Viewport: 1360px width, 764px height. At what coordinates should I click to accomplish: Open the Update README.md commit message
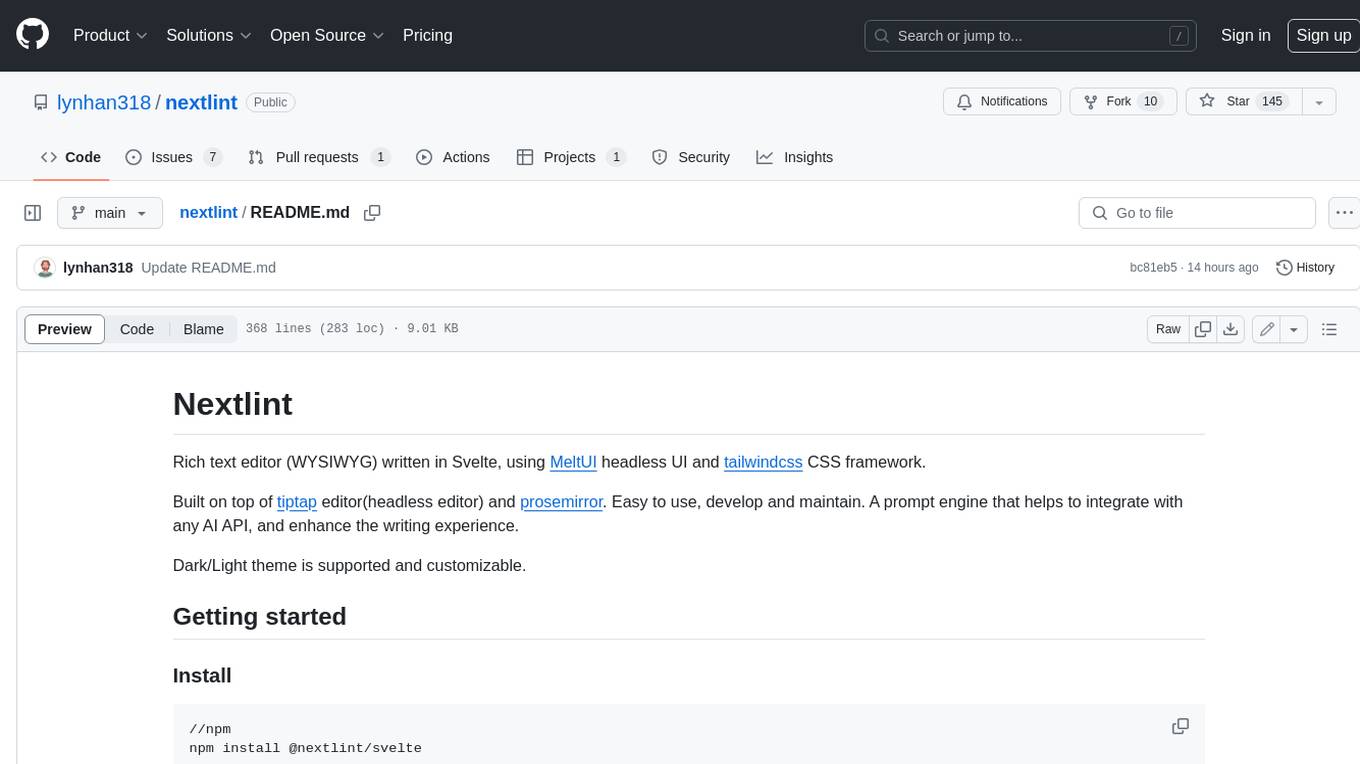click(208, 268)
